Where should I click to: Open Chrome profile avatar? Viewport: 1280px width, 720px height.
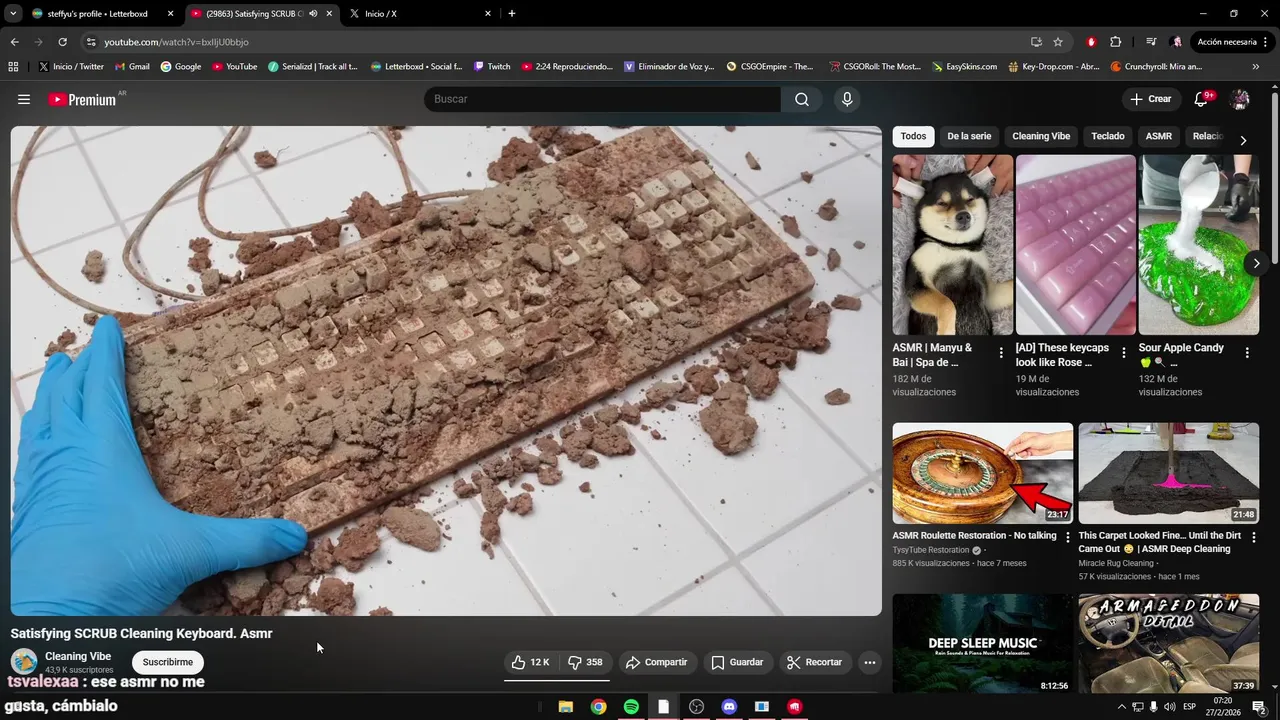pyautogui.click(x=1177, y=42)
